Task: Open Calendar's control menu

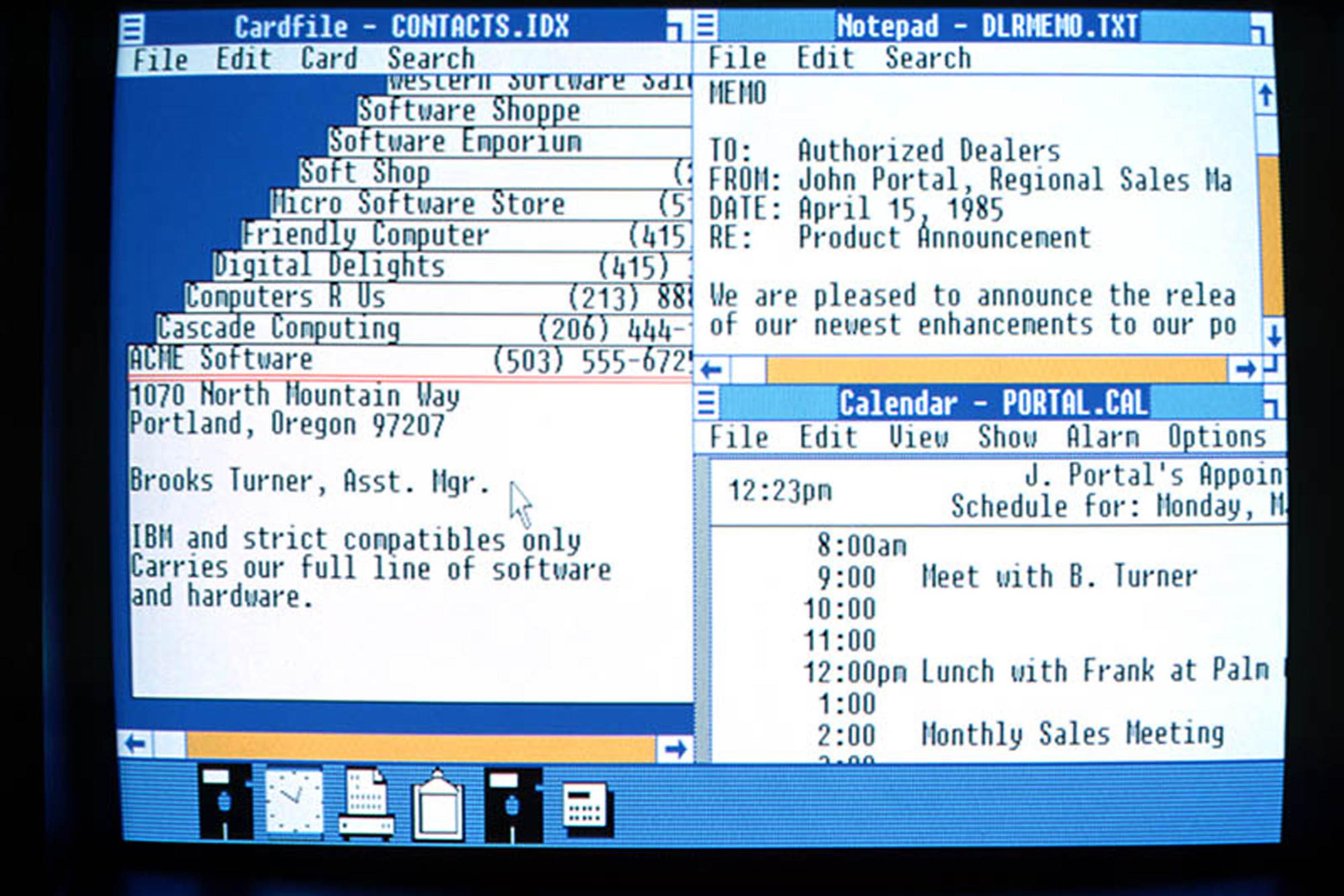Action: tap(706, 403)
